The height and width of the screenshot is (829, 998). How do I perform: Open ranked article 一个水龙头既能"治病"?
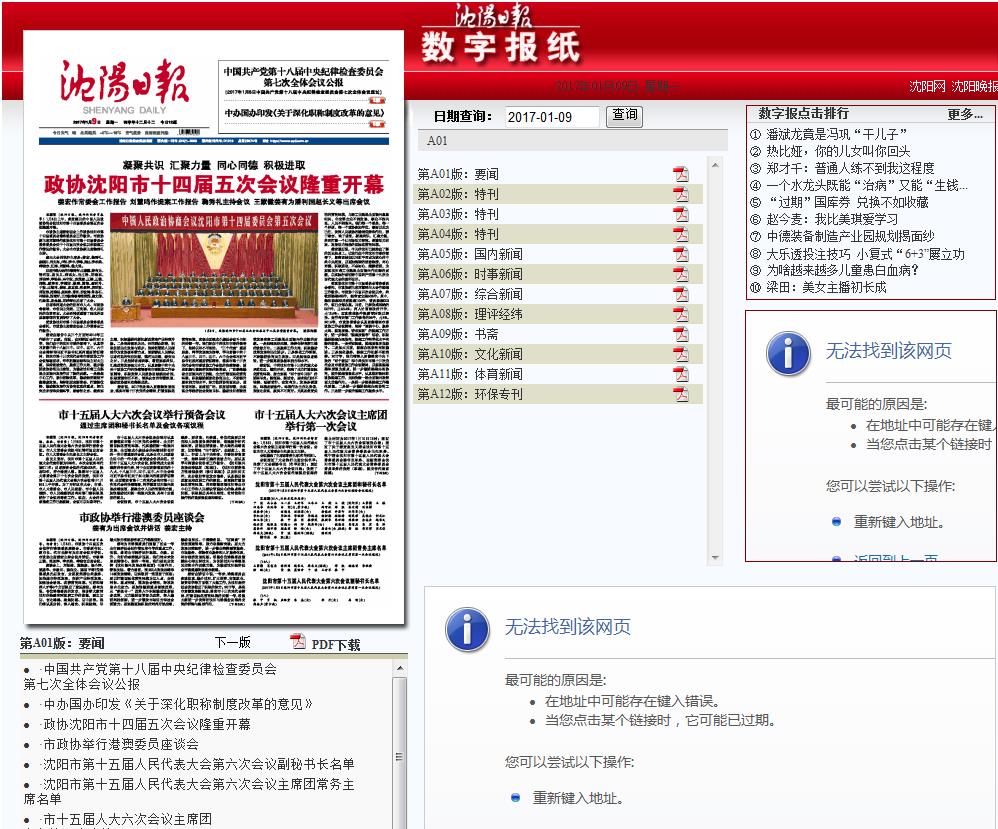(x=866, y=185)
